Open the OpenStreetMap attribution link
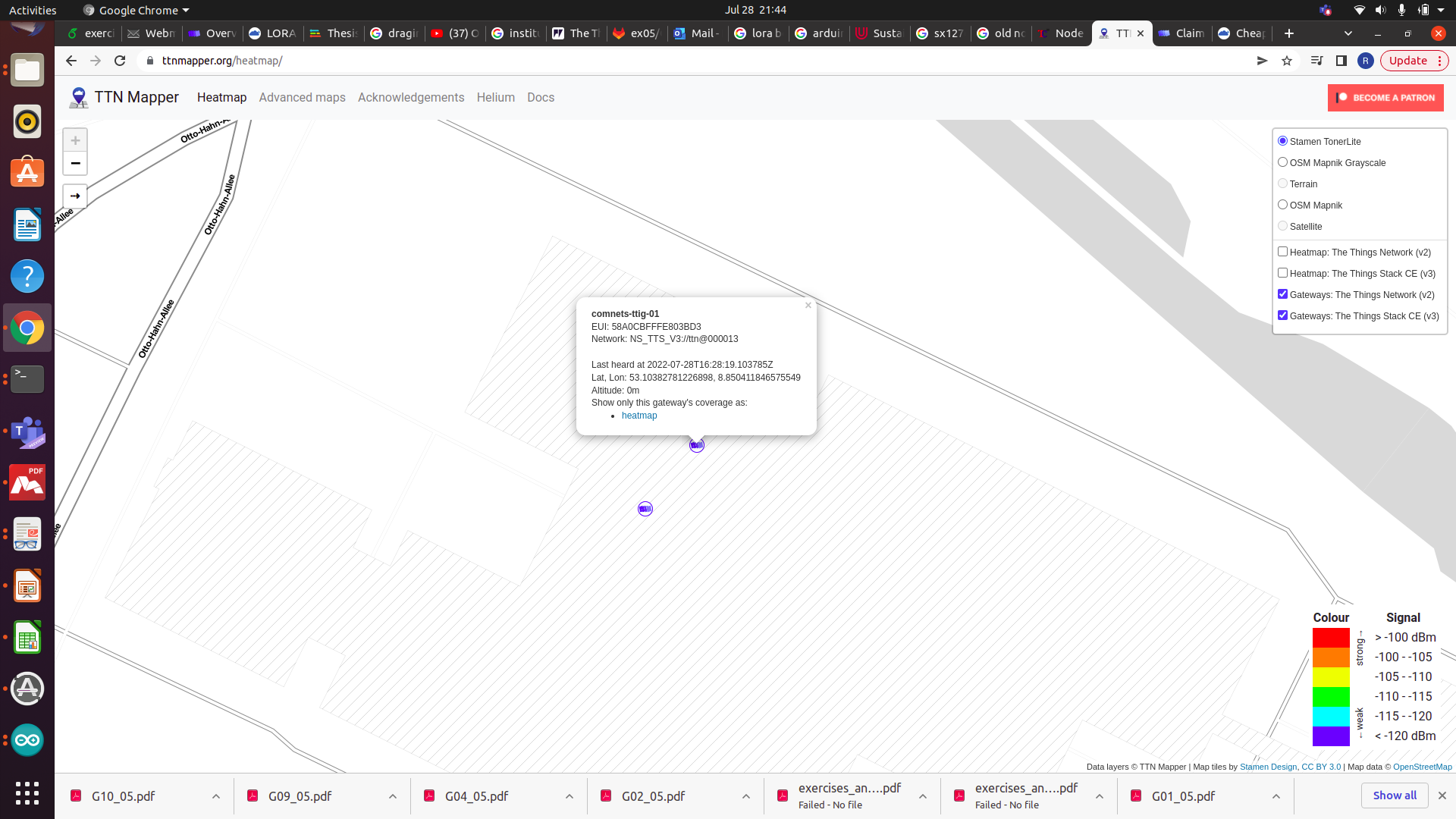The image size is (1456, 819). coord(1423,767)
